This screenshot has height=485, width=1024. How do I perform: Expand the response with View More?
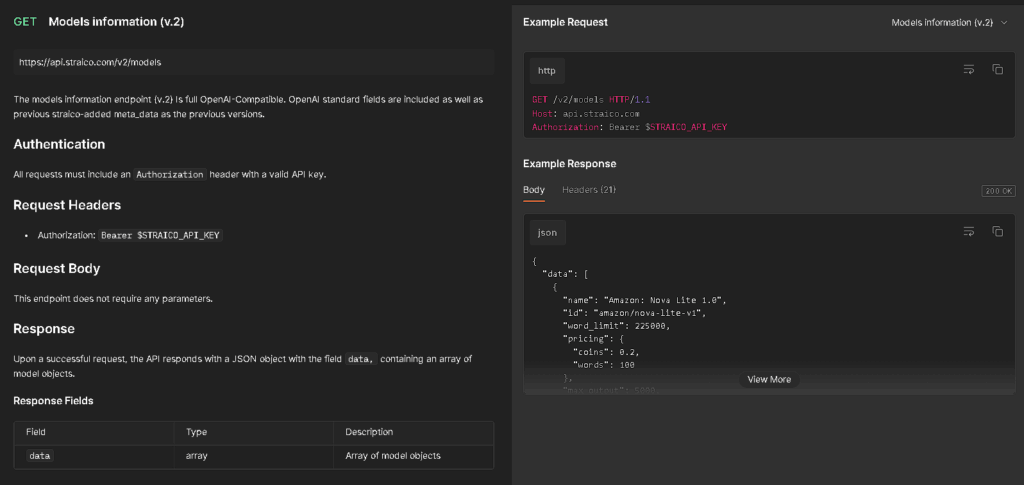coord(768,380)
